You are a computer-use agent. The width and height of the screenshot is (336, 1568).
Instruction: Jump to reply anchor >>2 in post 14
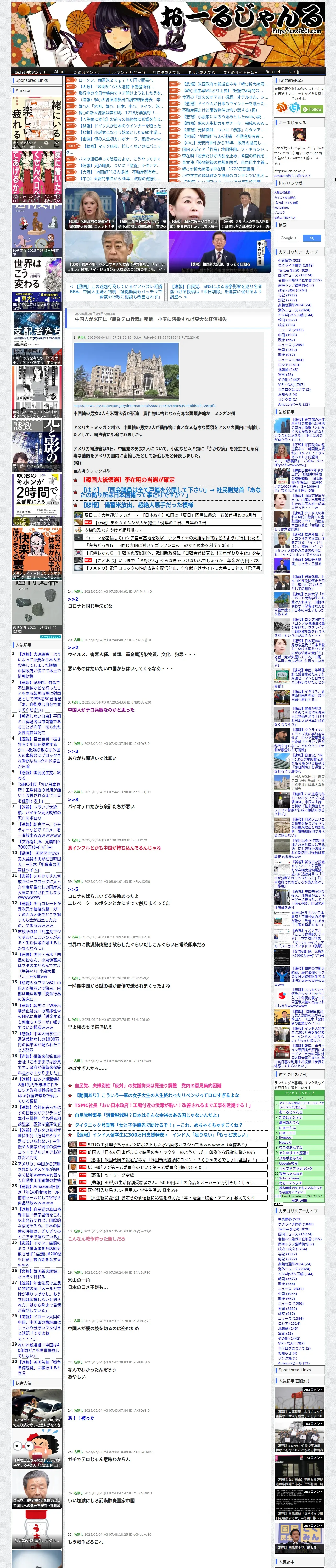72,599
